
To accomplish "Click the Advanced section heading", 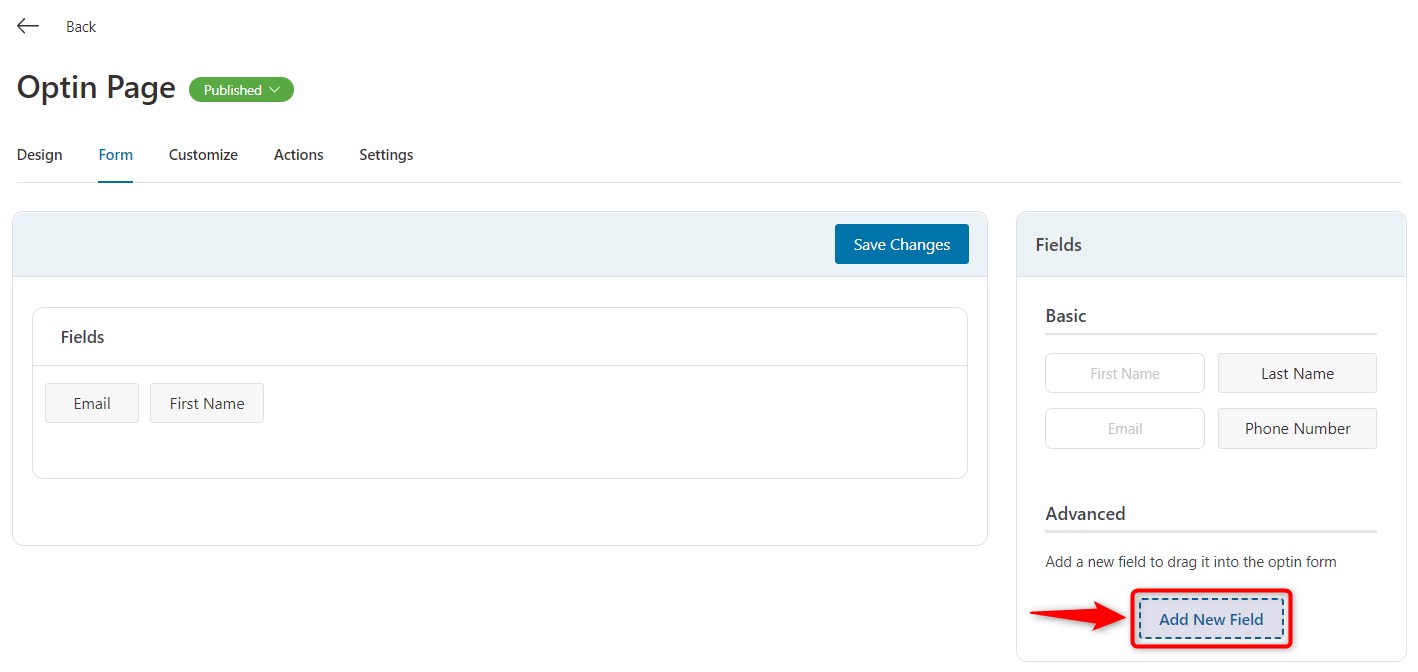I will coord(1085,513).
